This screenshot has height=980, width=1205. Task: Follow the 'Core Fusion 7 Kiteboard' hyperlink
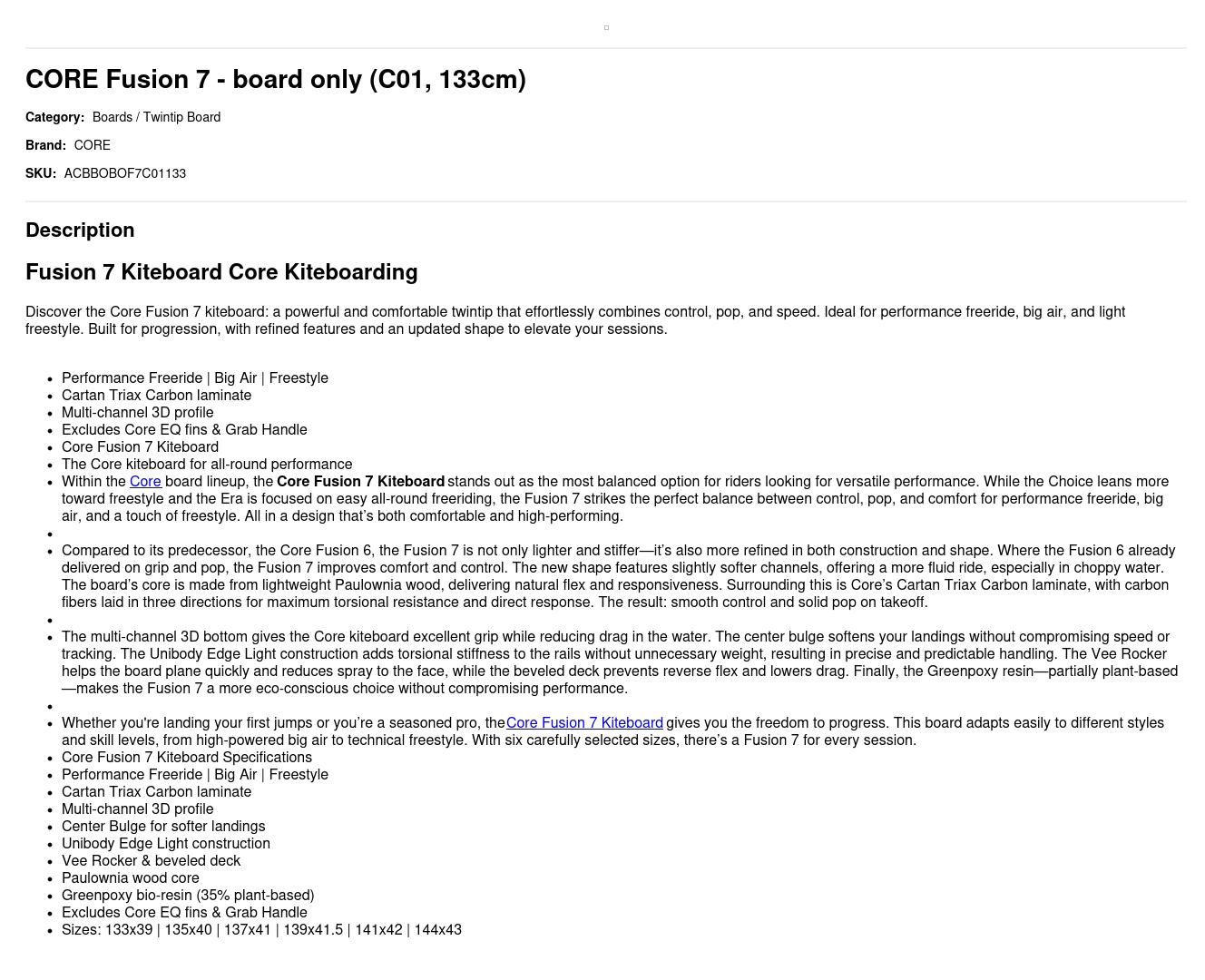pos(584,723)
